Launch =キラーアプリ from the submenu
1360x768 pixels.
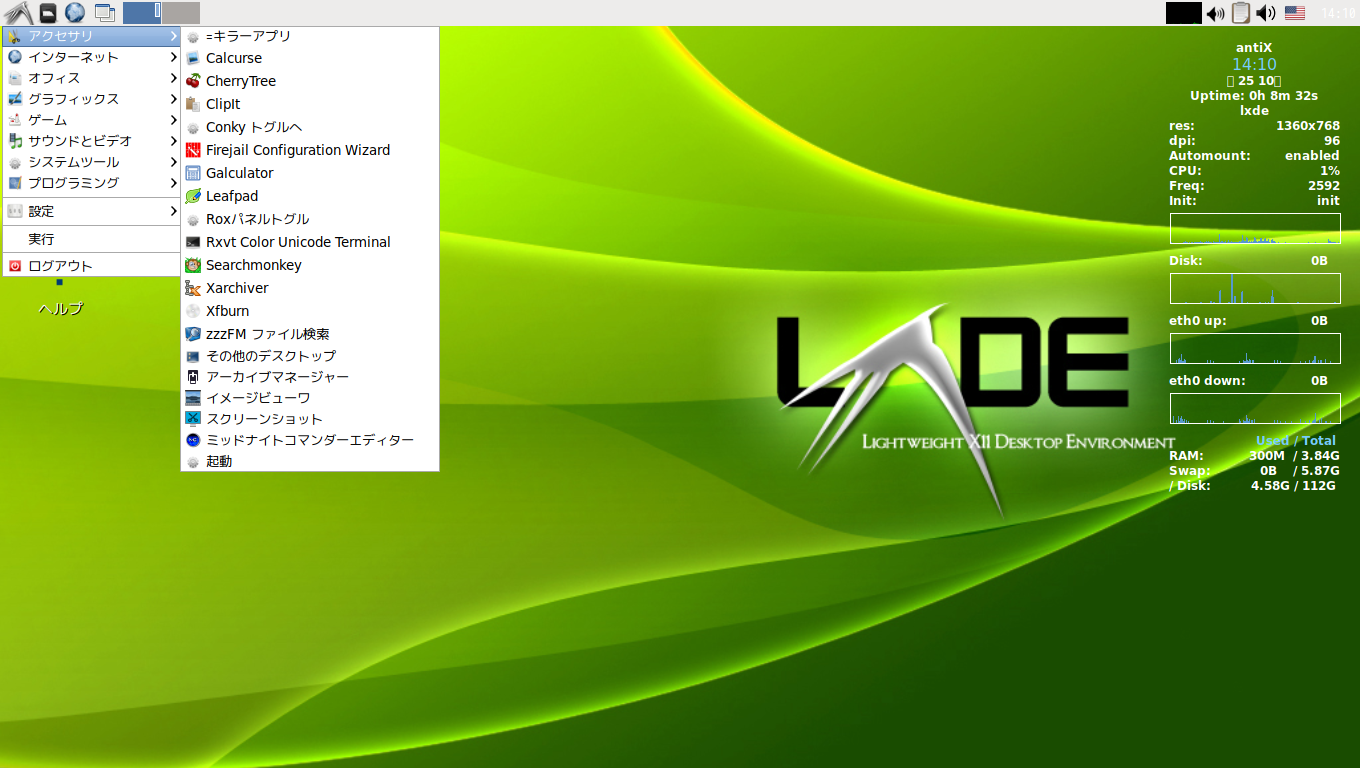[x=310, y=36]
